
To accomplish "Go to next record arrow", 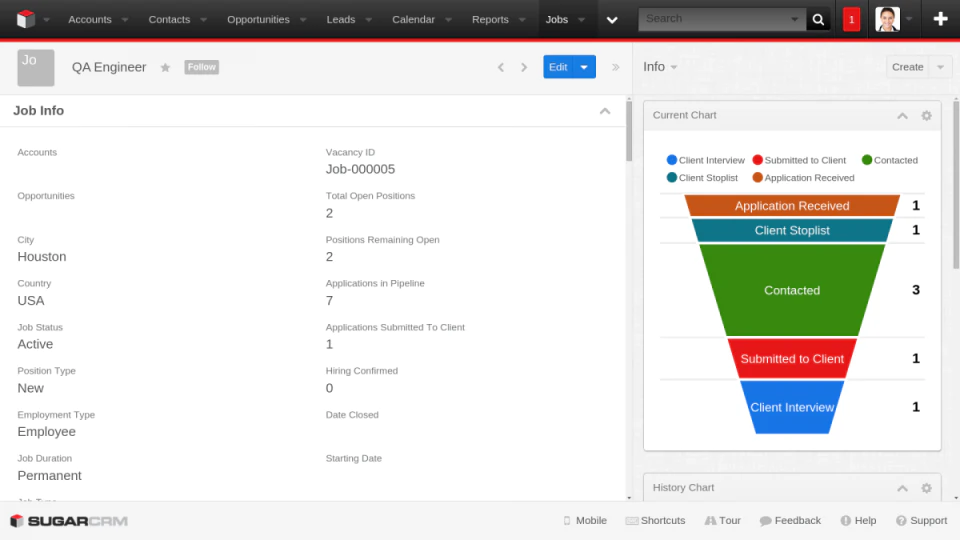I will coord(524,67).
